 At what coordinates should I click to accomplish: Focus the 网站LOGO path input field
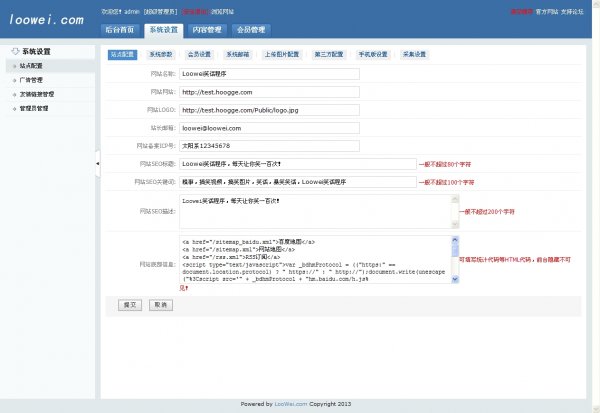point(269,110)
